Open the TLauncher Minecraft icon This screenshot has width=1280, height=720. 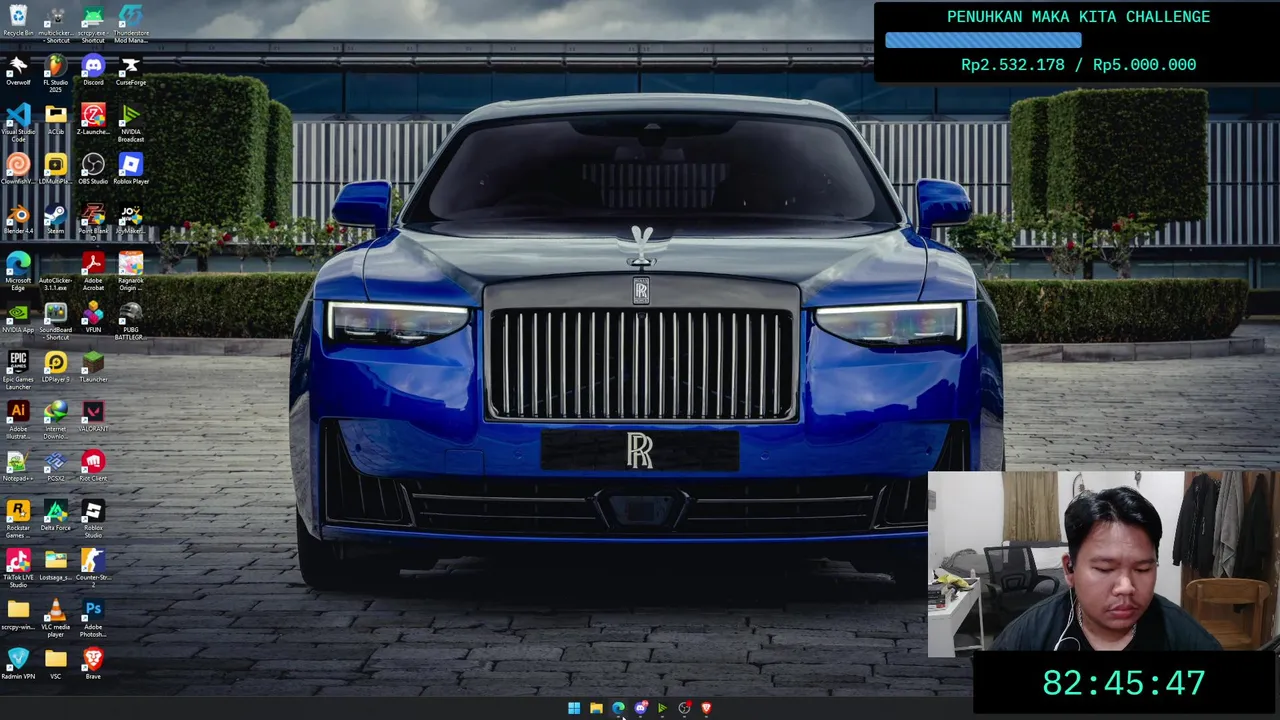tap(93, 367)
